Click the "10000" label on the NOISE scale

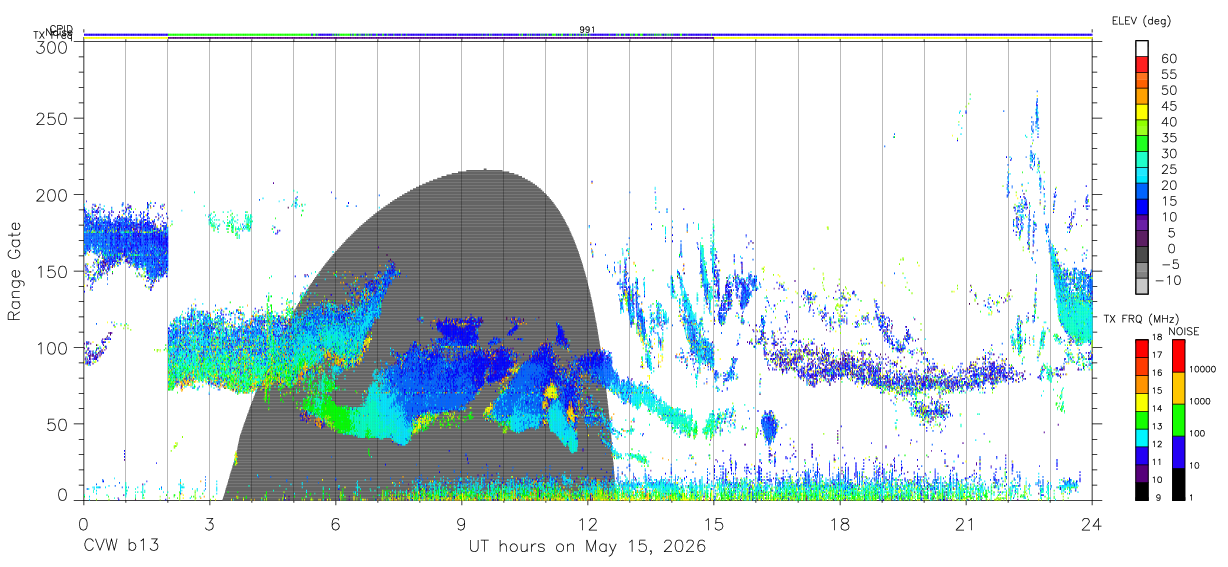(1203, 369)
